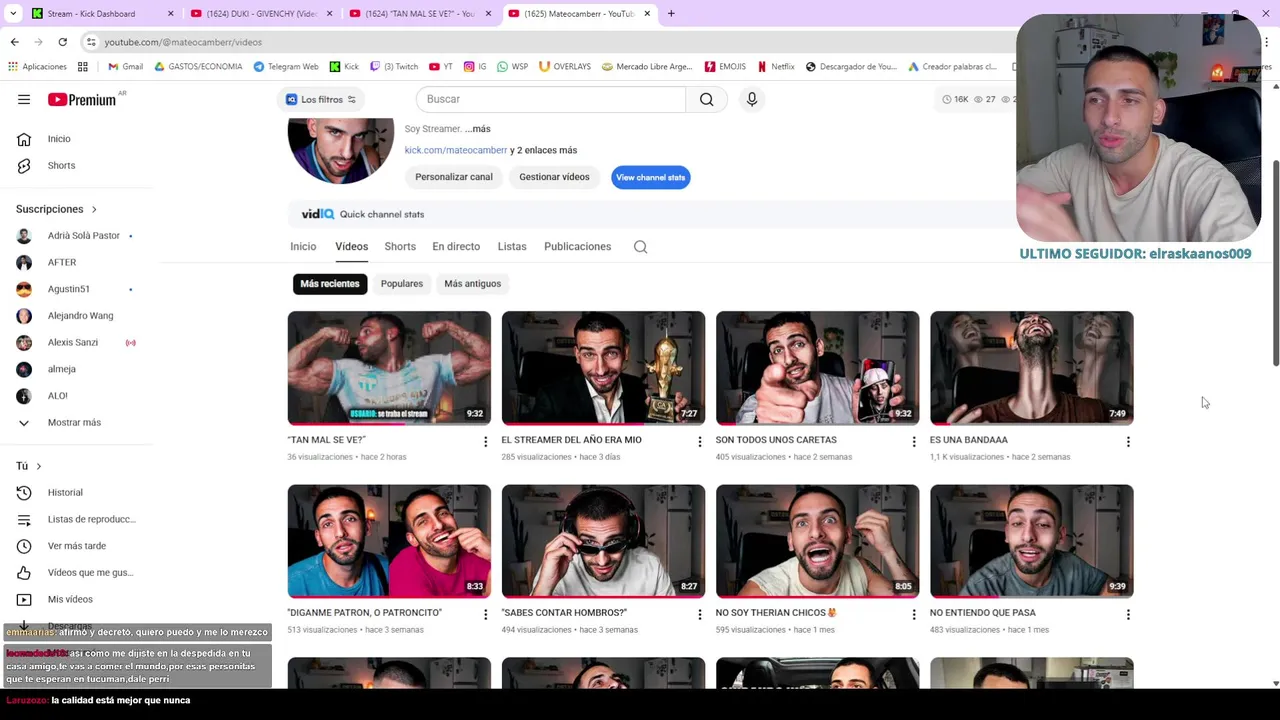Screen dimensions: 1280x720
Task: Open Agustin51 channel from subscriptions
Action: tap(69, 289)
